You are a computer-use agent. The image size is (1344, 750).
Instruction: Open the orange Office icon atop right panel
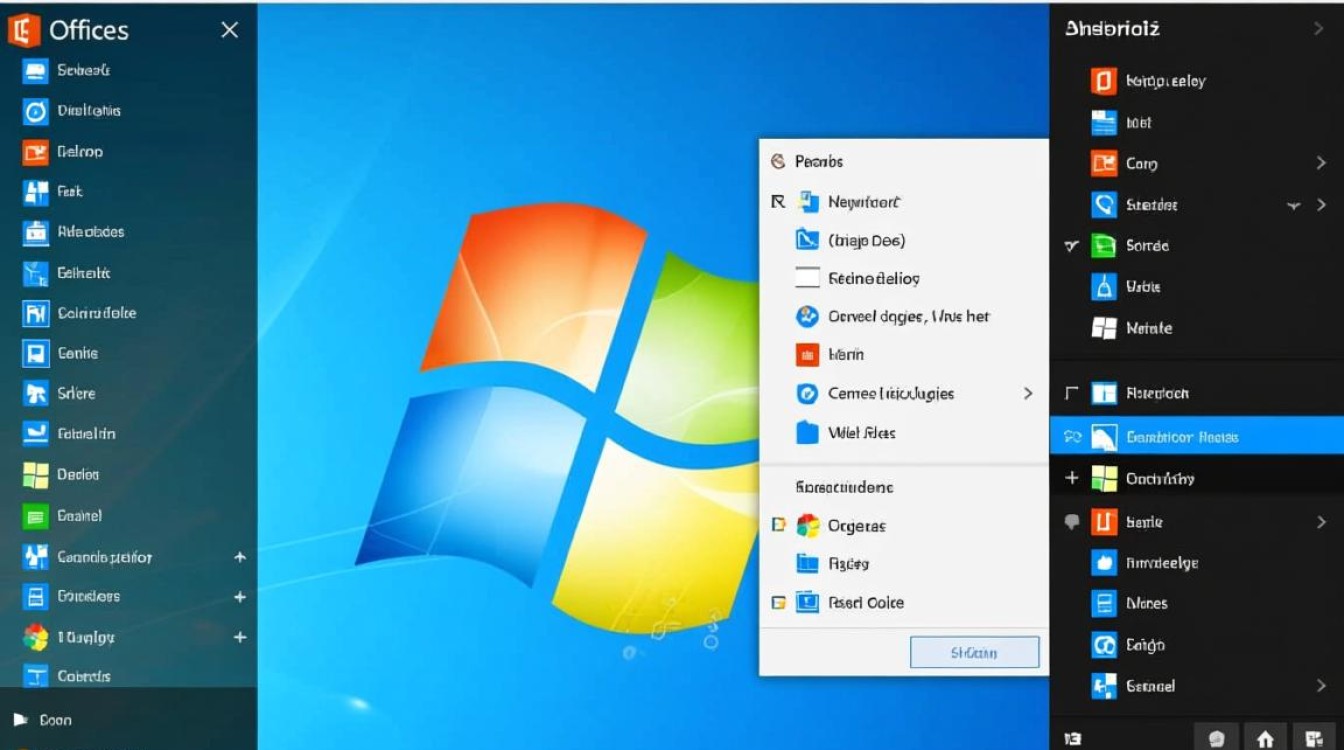click(1103, 81)
